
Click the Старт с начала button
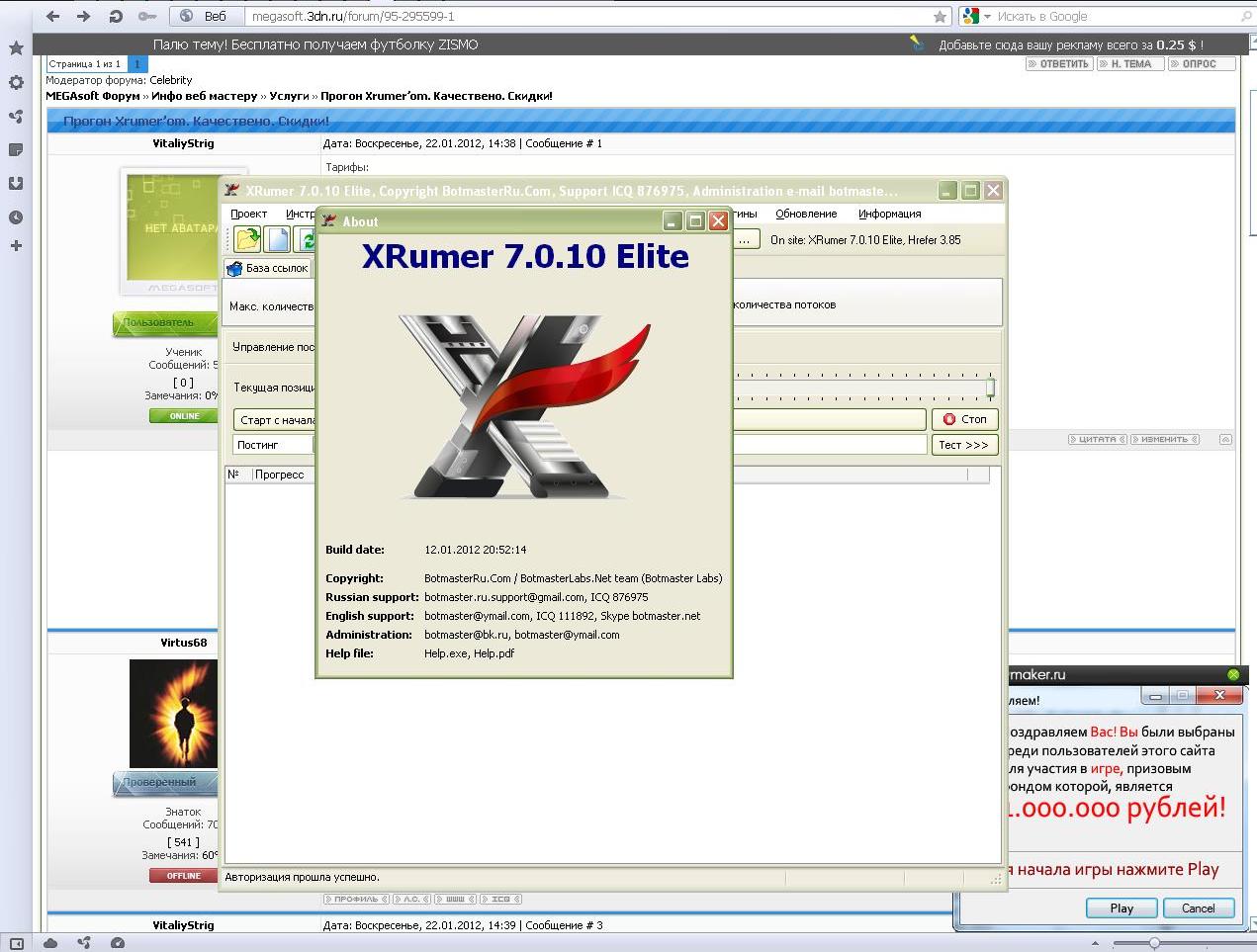click(x=274, y=419)
